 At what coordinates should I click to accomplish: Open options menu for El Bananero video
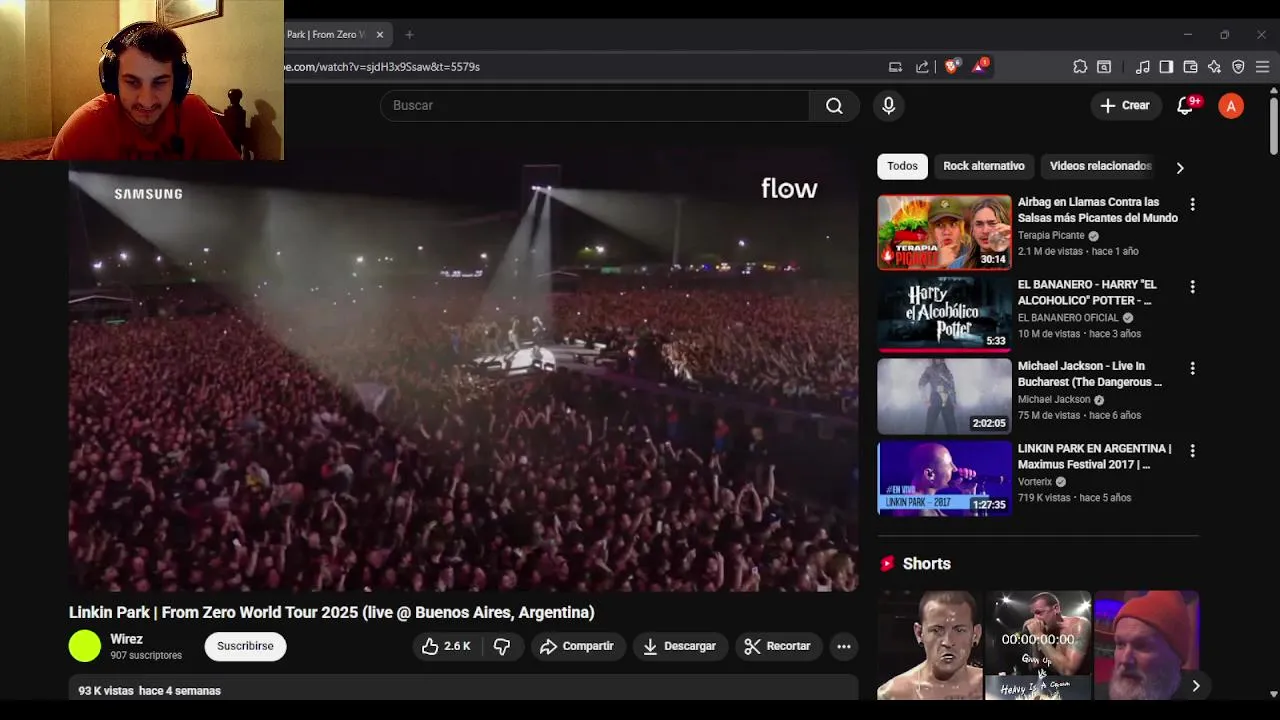1192,287
